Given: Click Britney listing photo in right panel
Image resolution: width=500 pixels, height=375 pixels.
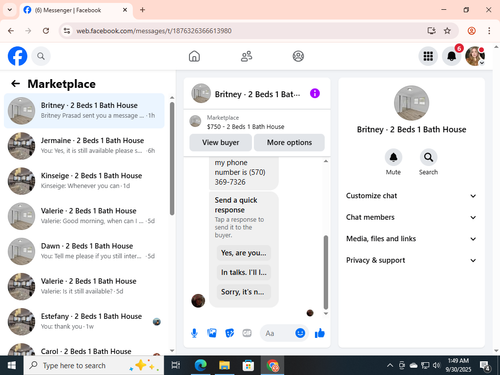Looking at the screenshot, I should tap(411, 103).
